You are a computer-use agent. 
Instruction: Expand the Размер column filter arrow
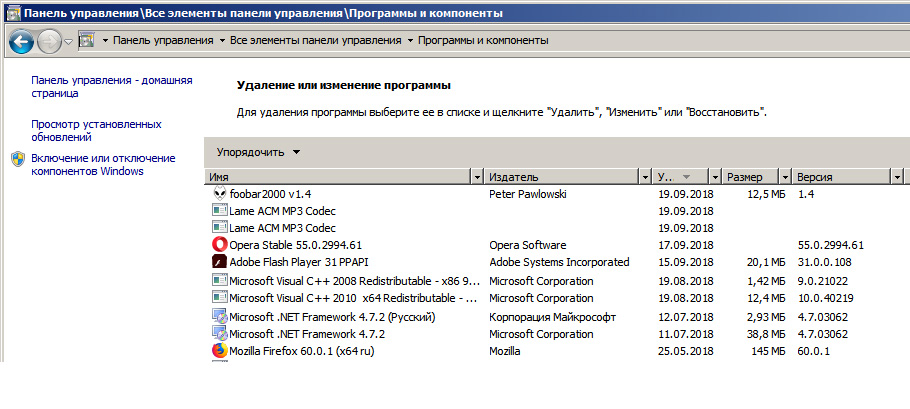[x=784, y=177]
